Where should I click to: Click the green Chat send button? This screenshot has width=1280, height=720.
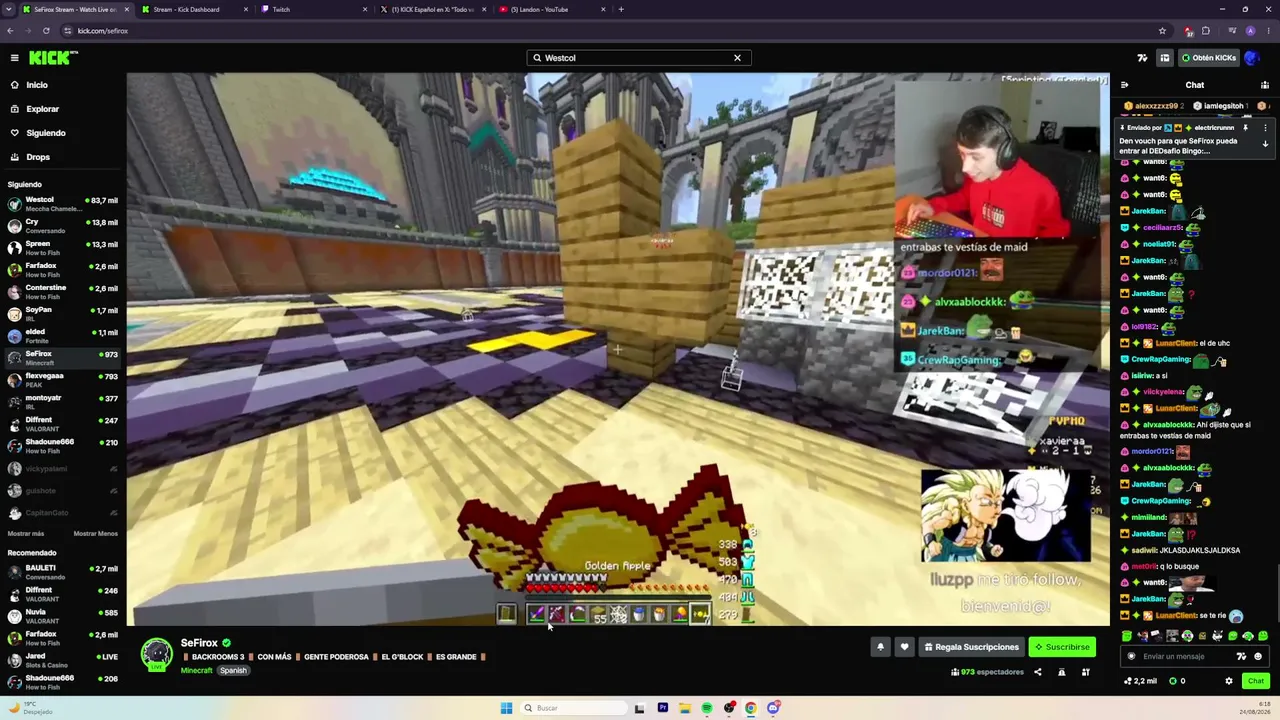click(1256, 681)
